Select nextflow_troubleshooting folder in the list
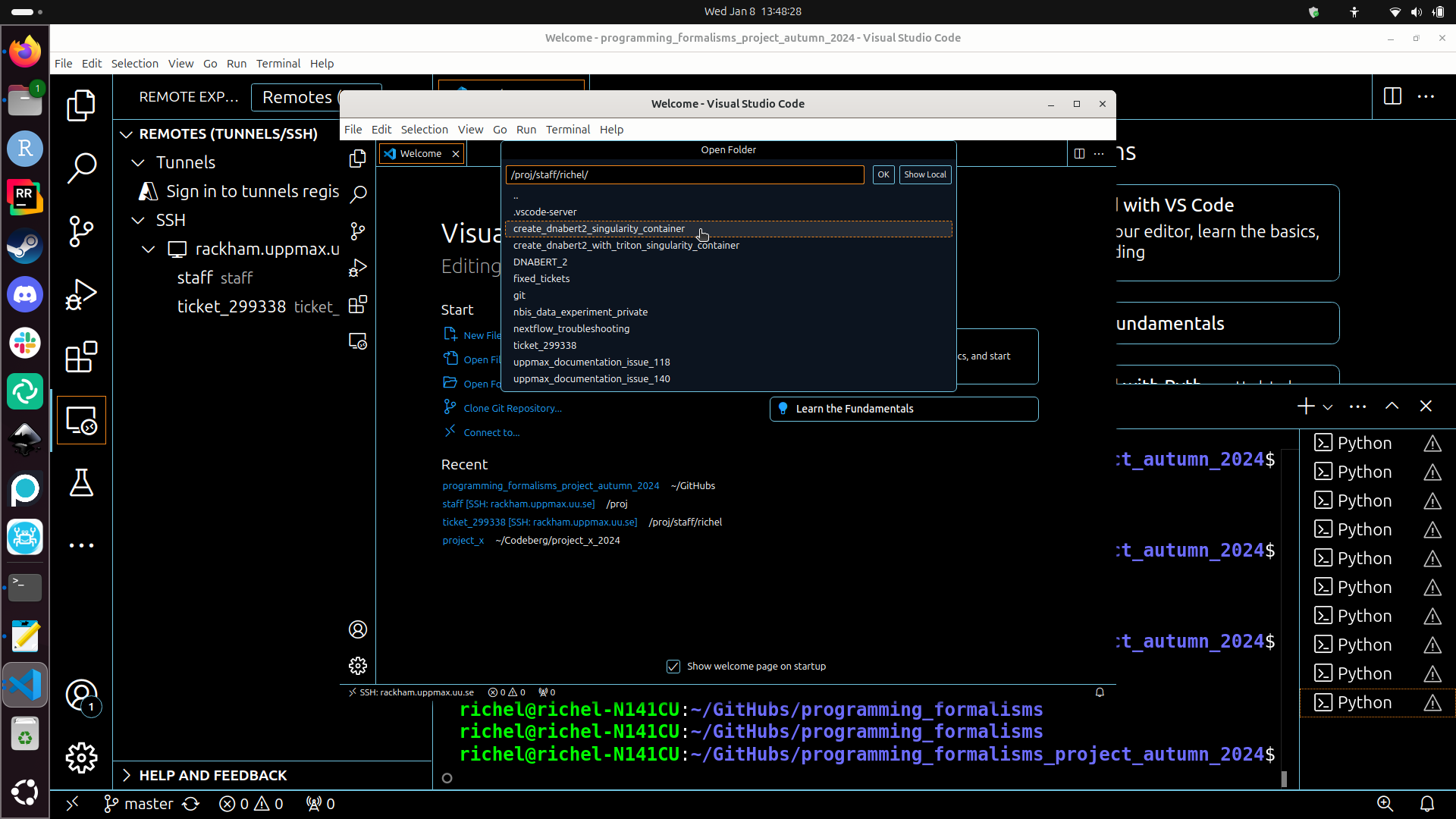Viewport: 1456px width, 819px height. 728,329
